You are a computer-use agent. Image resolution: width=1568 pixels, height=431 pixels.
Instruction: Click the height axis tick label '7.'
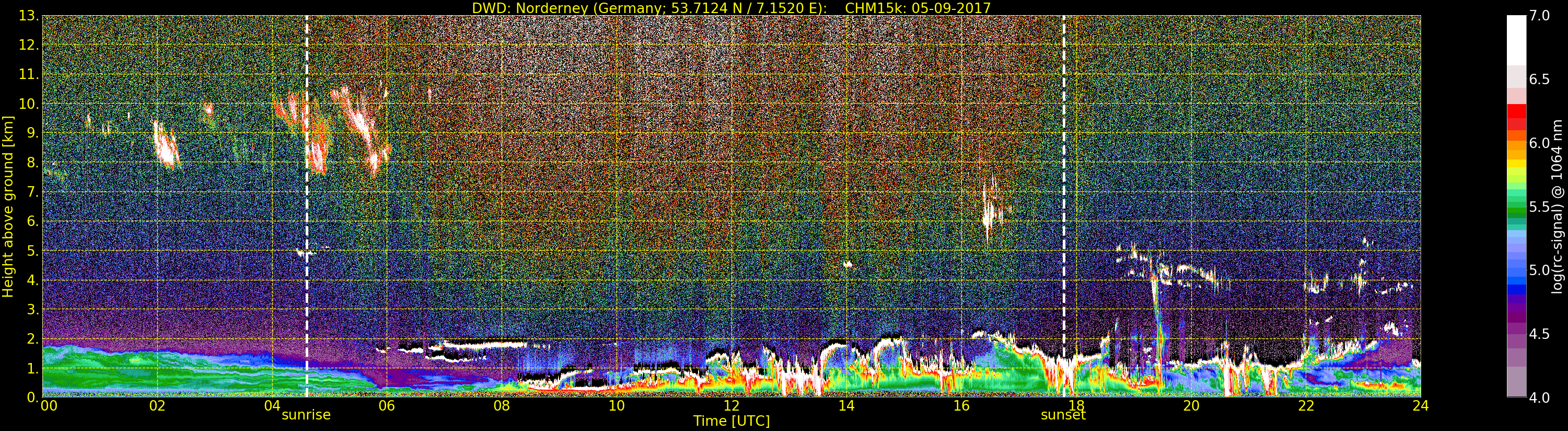(32, 192)
